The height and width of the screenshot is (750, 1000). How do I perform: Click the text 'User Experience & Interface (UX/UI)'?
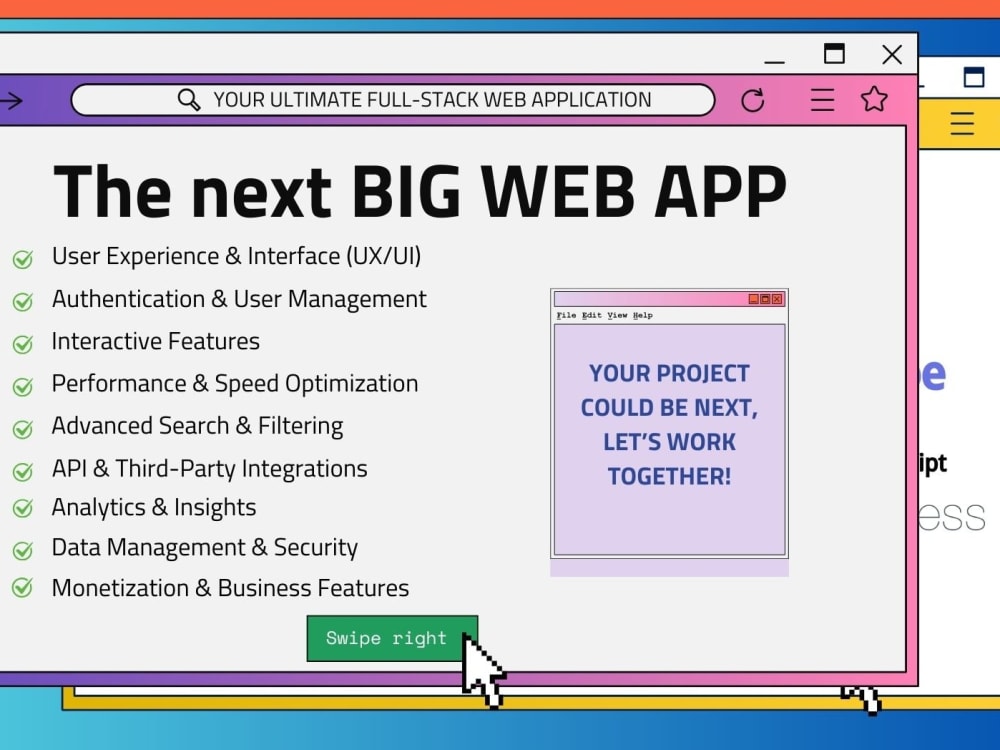click(x=237, y=256)
